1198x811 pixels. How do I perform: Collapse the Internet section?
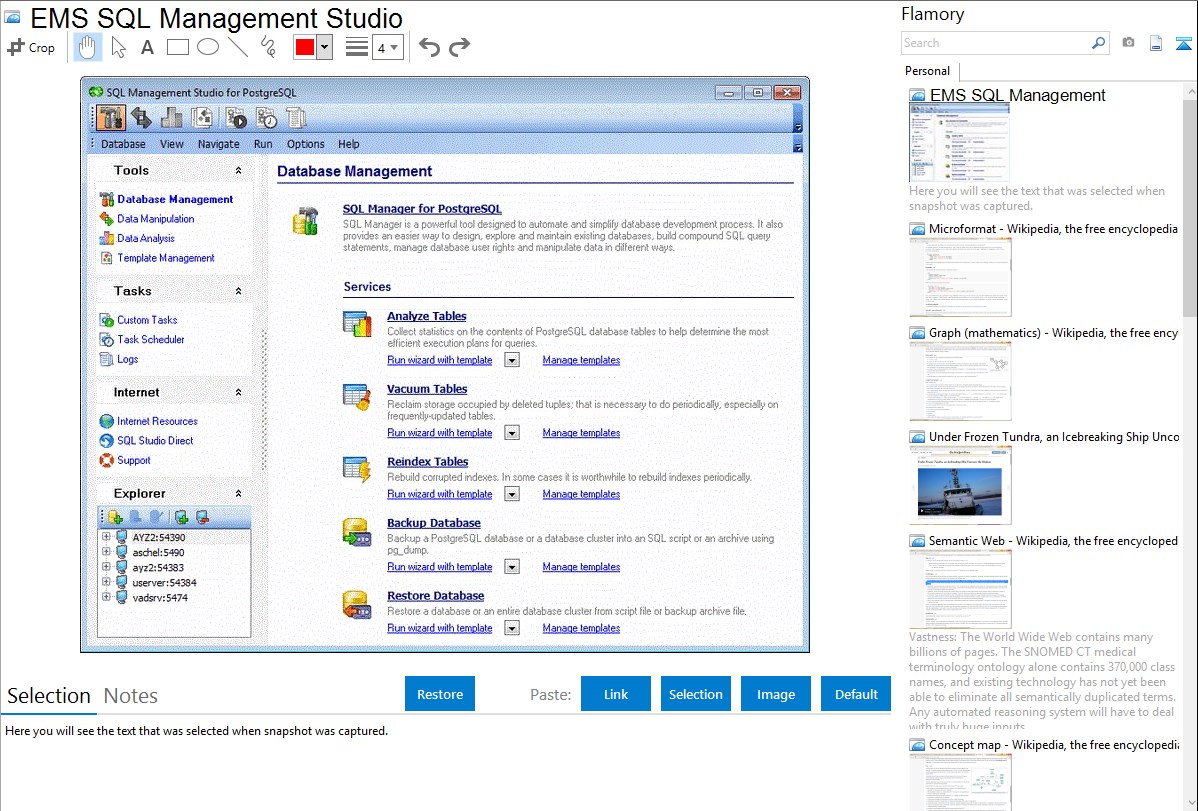click(238, 392)
